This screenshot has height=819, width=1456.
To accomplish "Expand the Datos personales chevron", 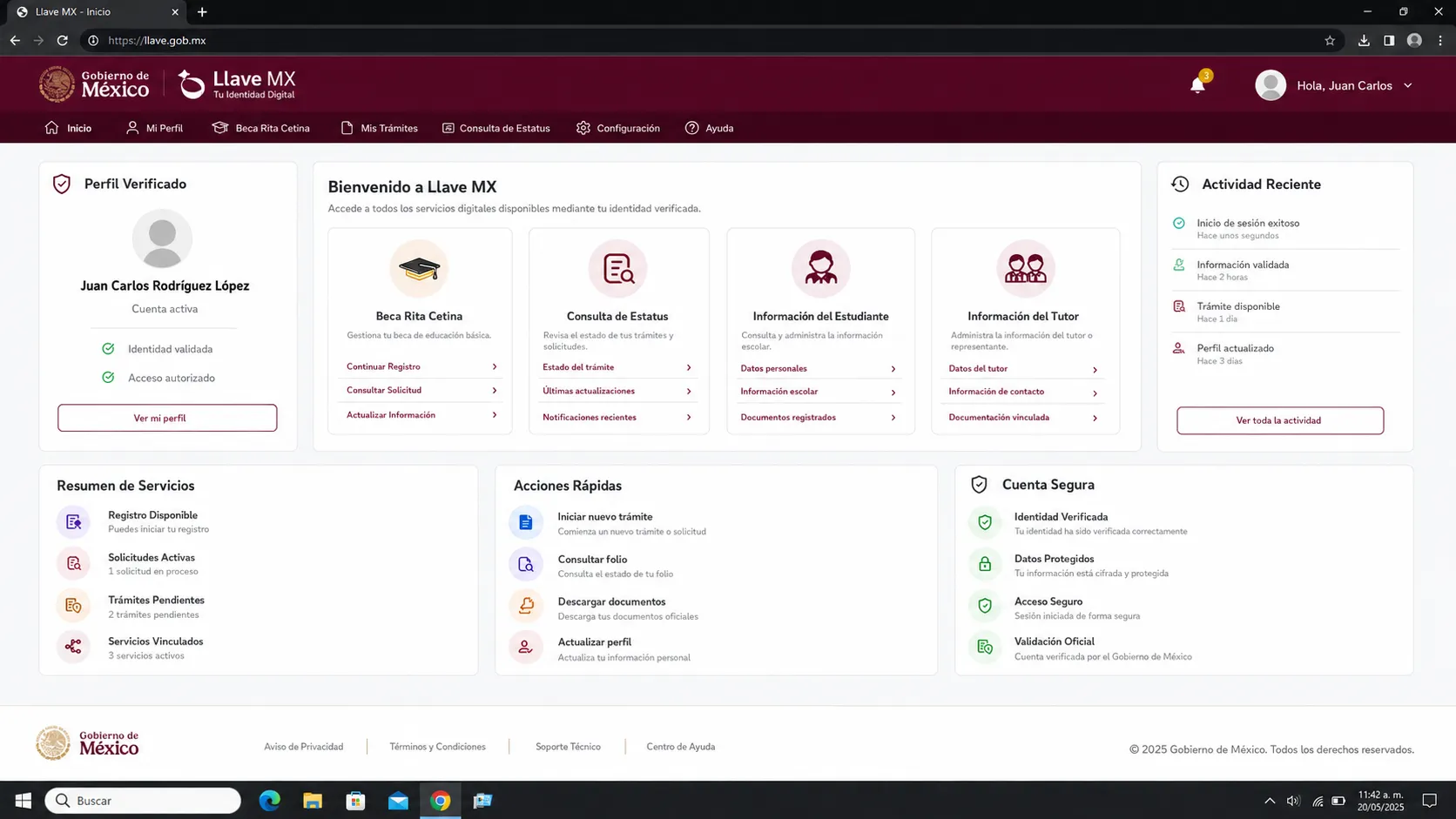I will click(x=893, y=369).
